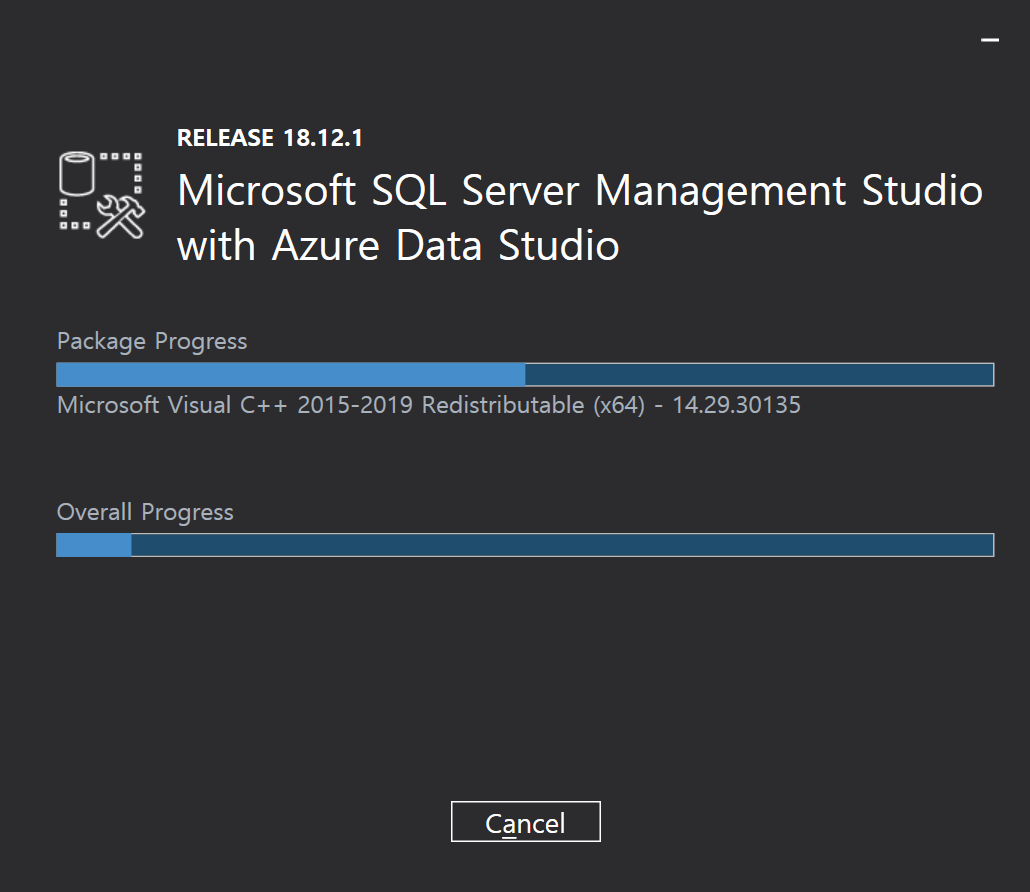Click the (x64) architecture text

pos(617,405)
